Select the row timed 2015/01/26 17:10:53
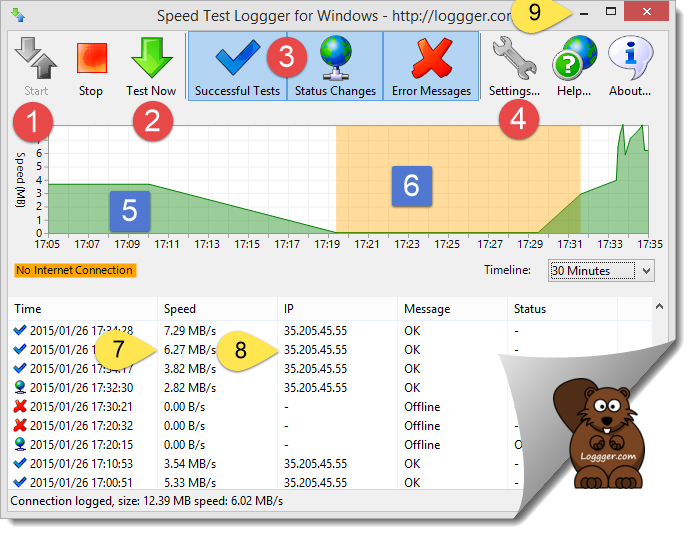The image size is (691, 534). [264, 464]
